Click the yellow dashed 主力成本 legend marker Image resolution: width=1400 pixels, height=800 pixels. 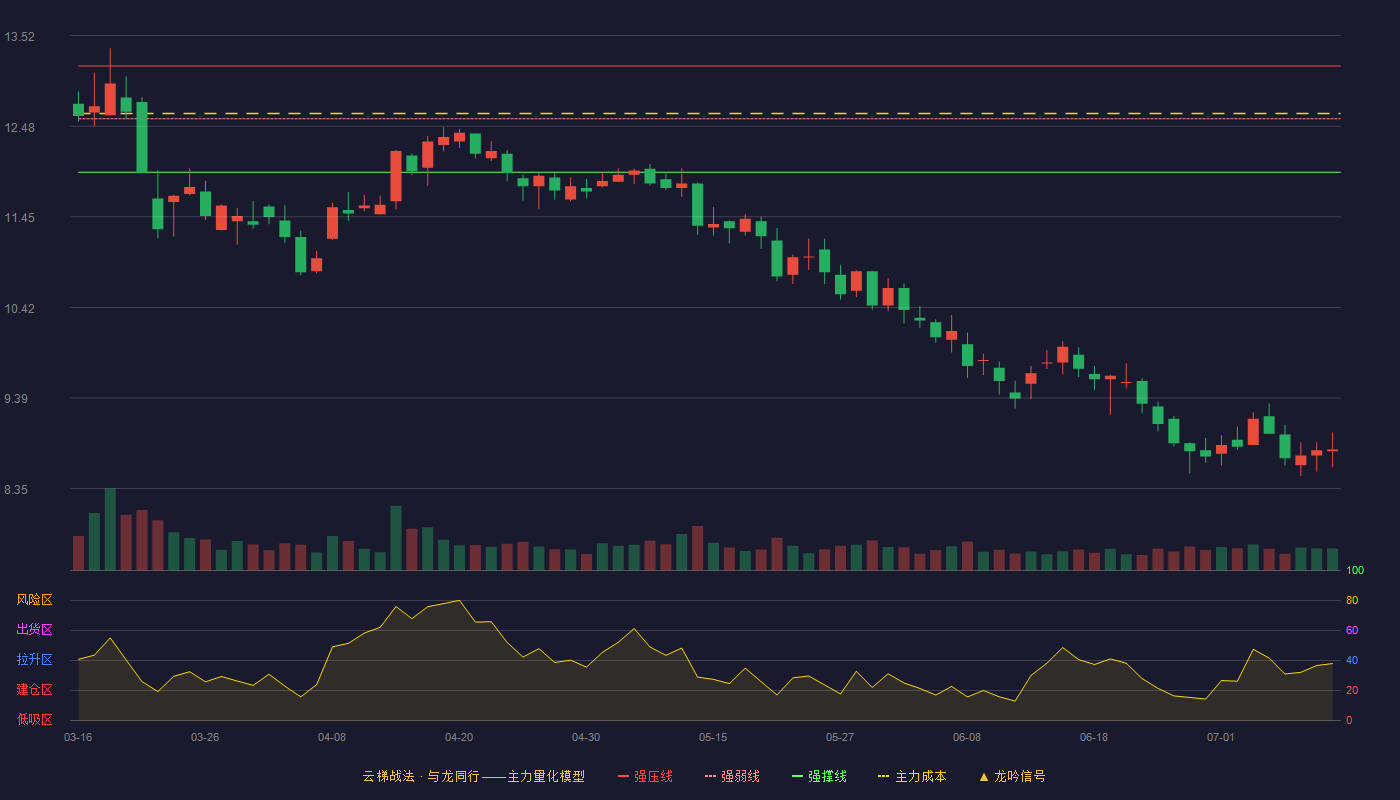pos(884,776)
